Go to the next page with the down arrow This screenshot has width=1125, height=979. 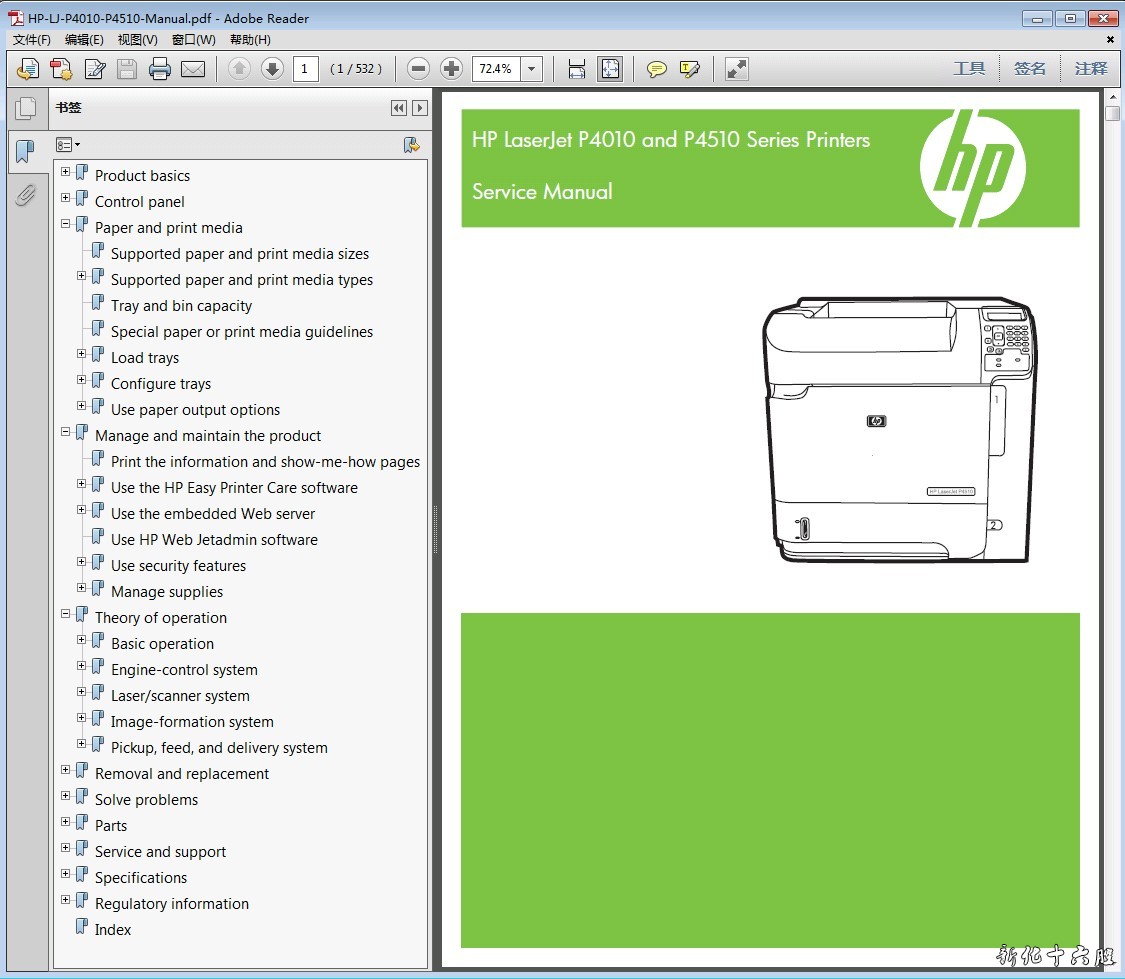(x=272, y=69)
